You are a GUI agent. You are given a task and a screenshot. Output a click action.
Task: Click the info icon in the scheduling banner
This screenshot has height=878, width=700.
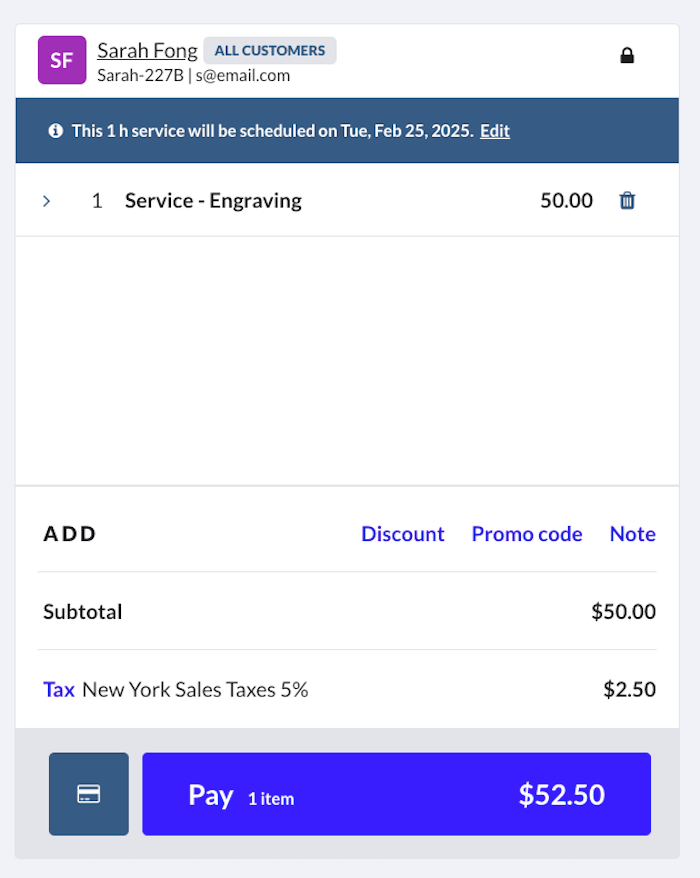[56, 131]
